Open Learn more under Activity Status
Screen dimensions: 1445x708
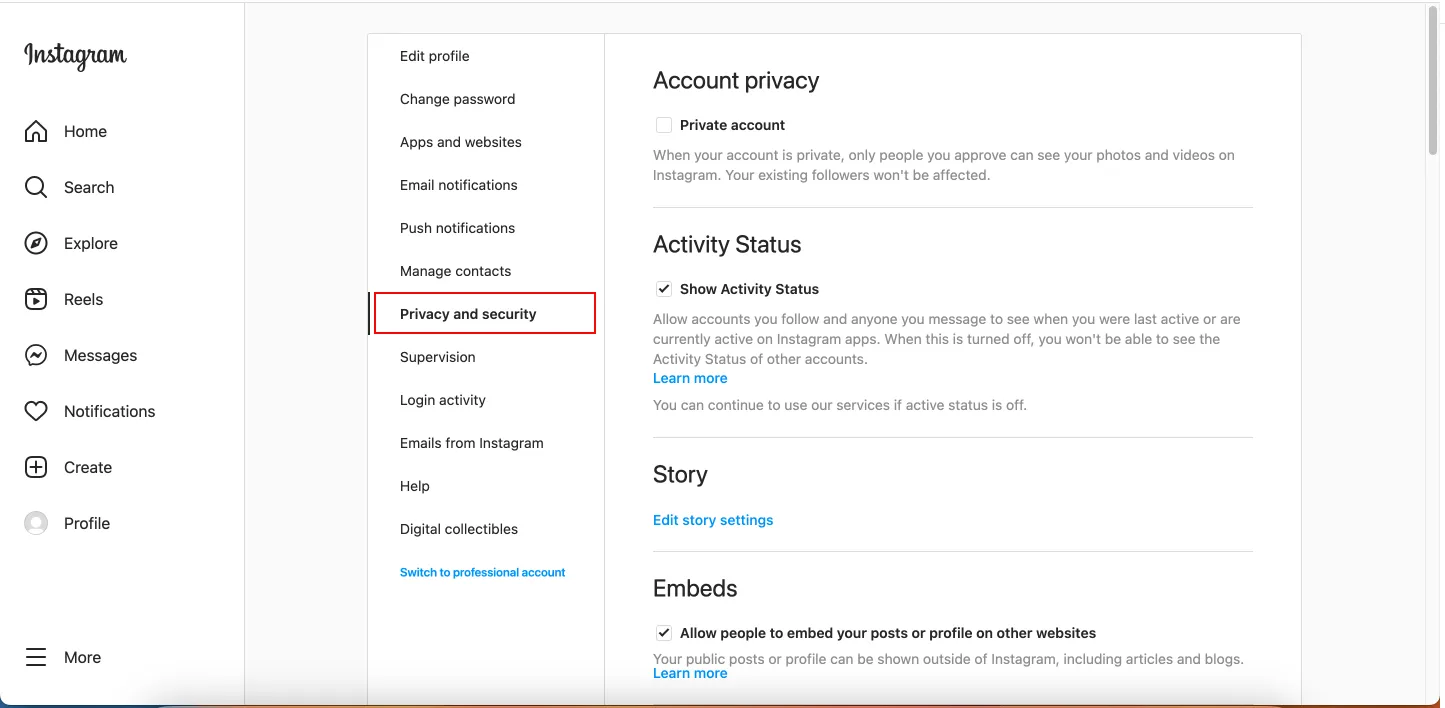point(690,378)
